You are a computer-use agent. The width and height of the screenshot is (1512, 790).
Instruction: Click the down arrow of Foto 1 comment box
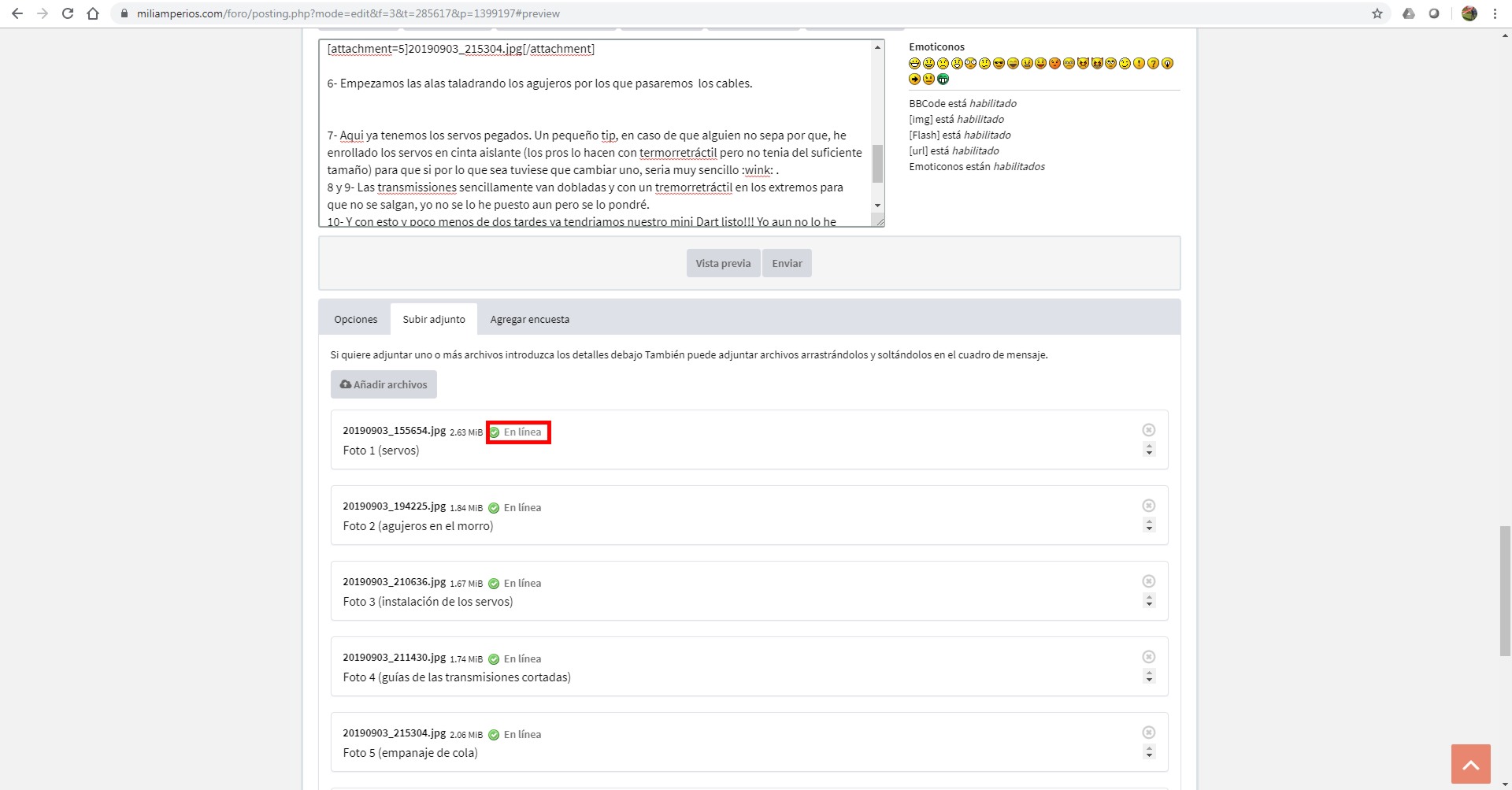coord(1149,454)
